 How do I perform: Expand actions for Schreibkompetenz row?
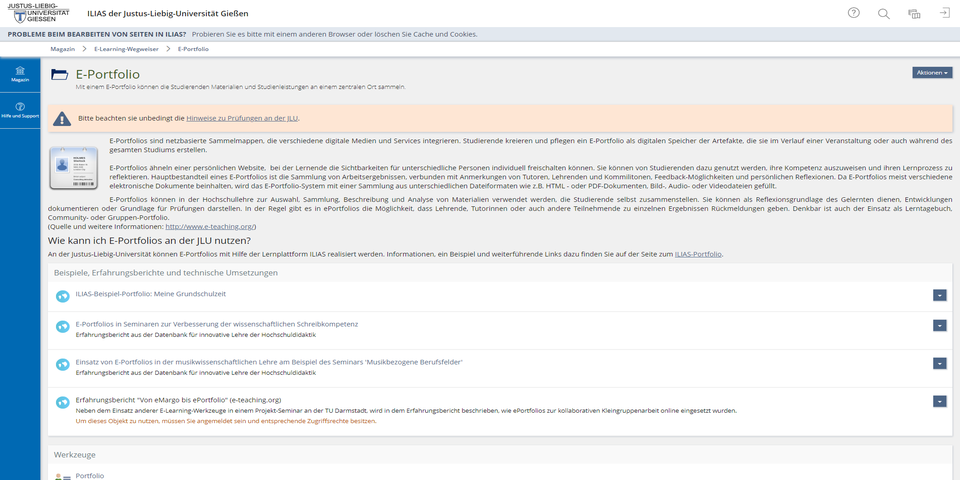(940, 325)
